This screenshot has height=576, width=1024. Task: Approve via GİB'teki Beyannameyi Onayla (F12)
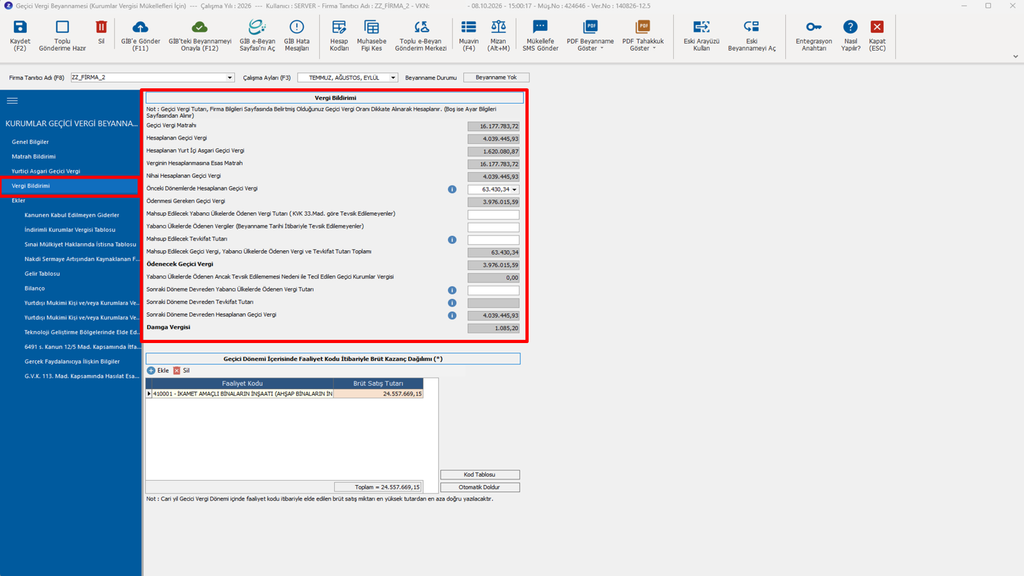point(200,35)
